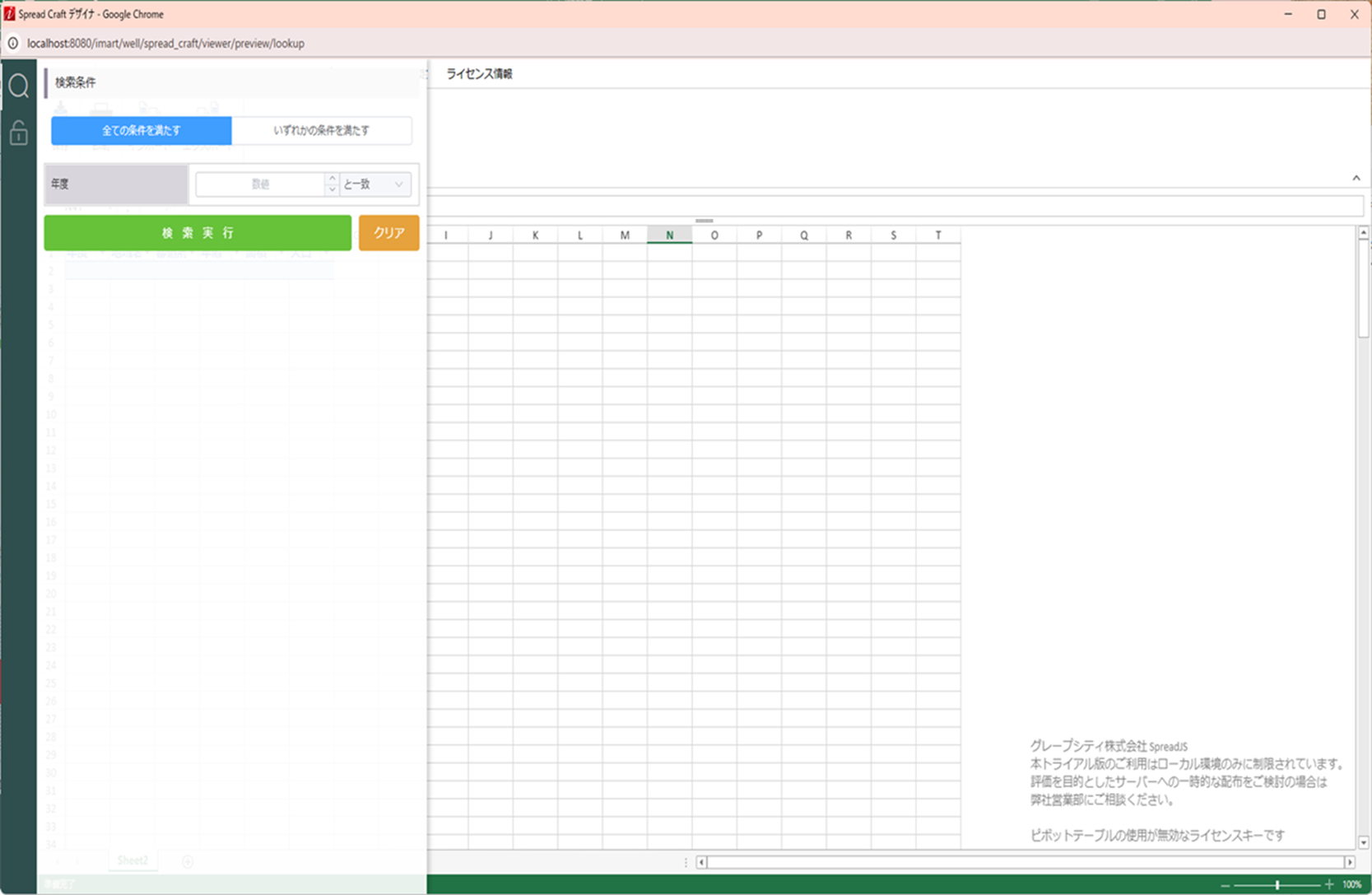The width and height of the screenshot is (1372, 895).
Task: Open the ライセンス情報 tab
Action: 479,74
